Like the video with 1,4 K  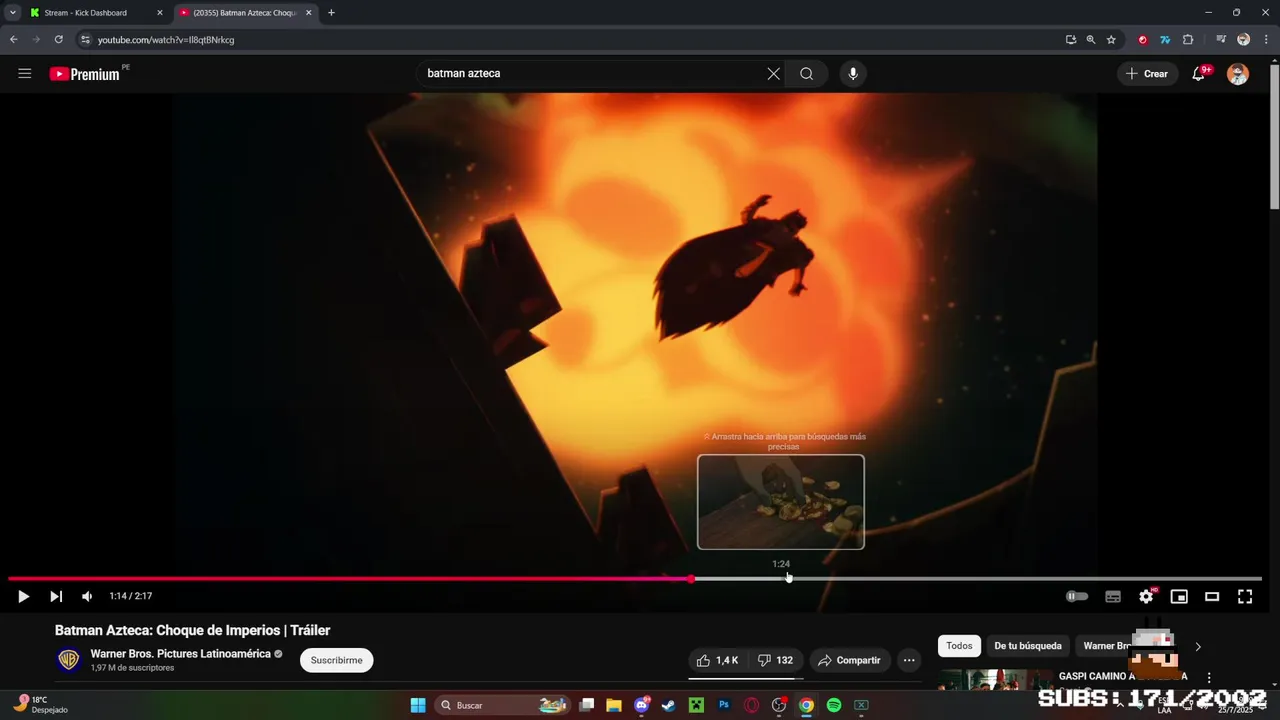(717, 661)
